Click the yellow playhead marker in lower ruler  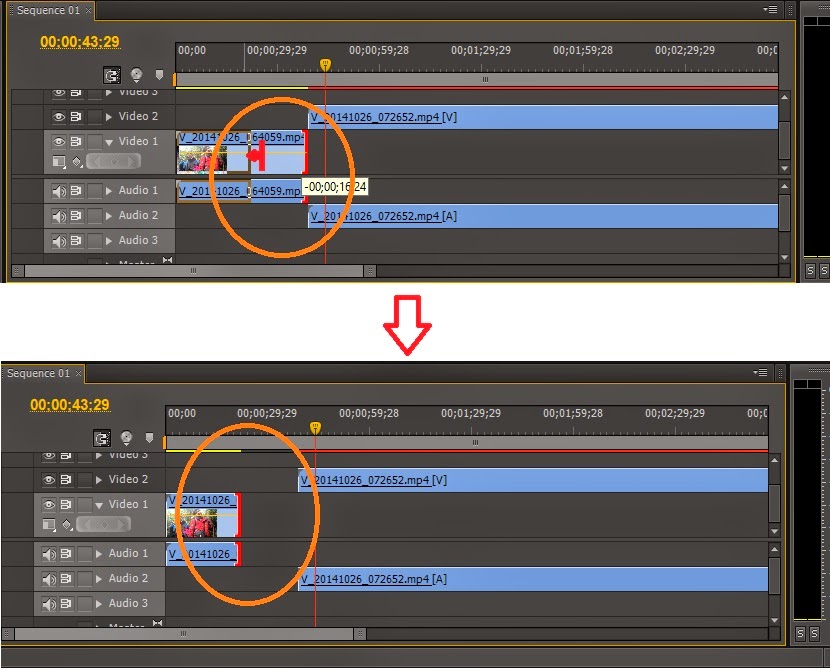tap(315, 427)
